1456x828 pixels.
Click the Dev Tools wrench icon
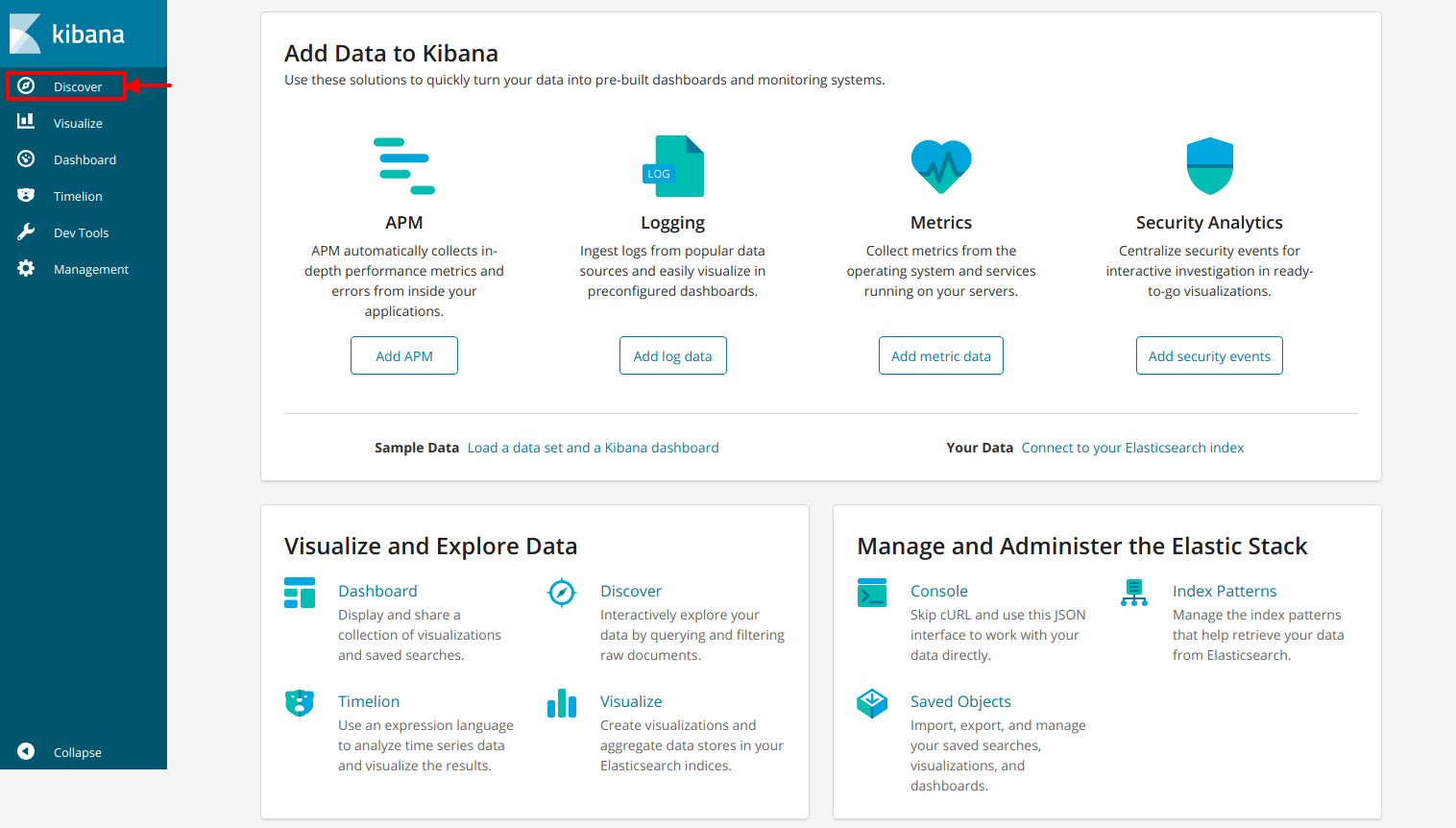(26, 231)
